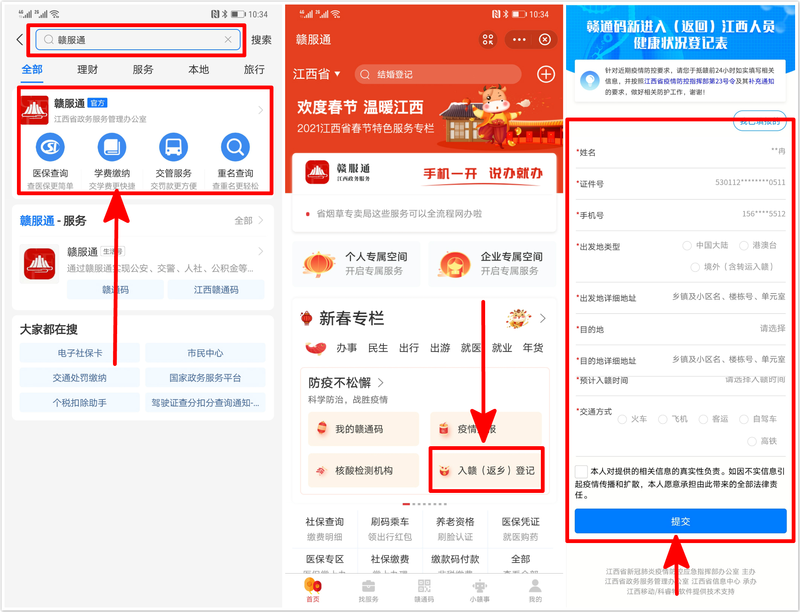Image resolution: width=800 pixels, height=612 pixels.
Task: Click the 赣服通 search input field
Action: coord(138,40)
